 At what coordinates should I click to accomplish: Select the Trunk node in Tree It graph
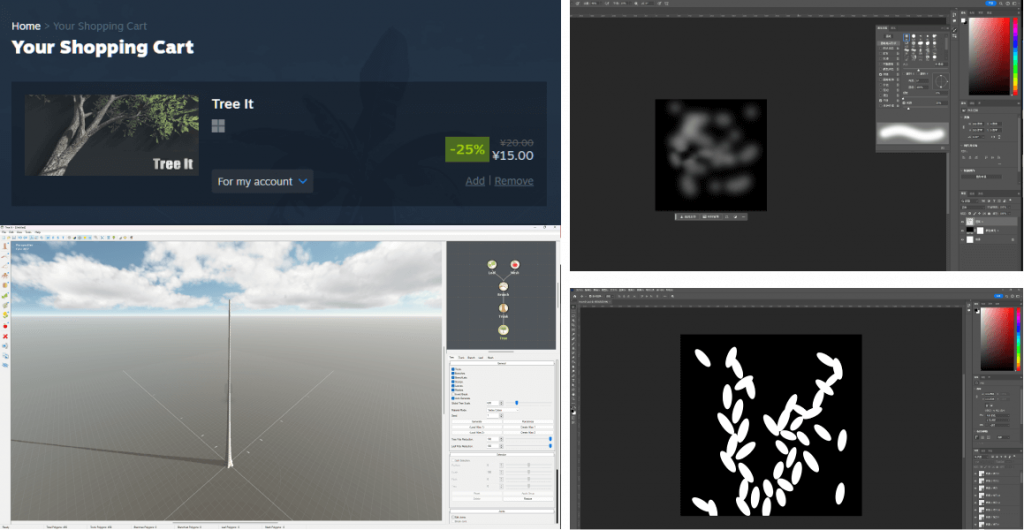pyautogui.click(x=503, y=309)
